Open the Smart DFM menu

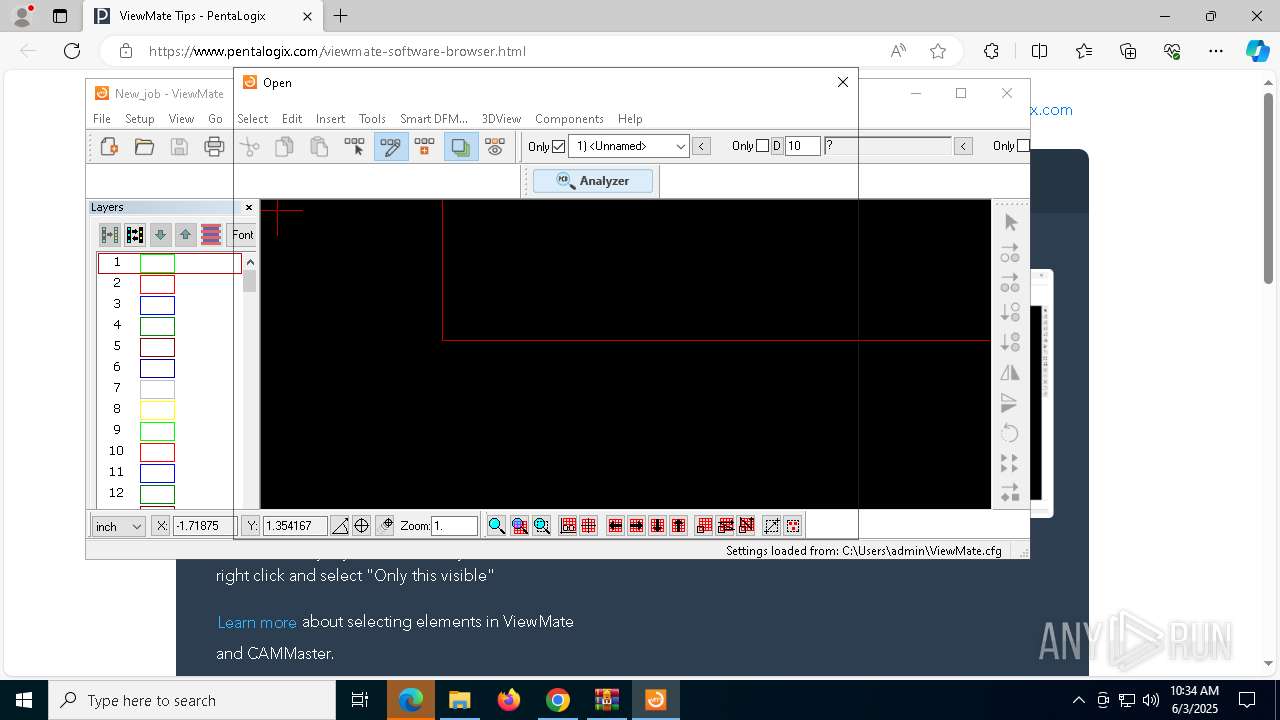point(434,118)
